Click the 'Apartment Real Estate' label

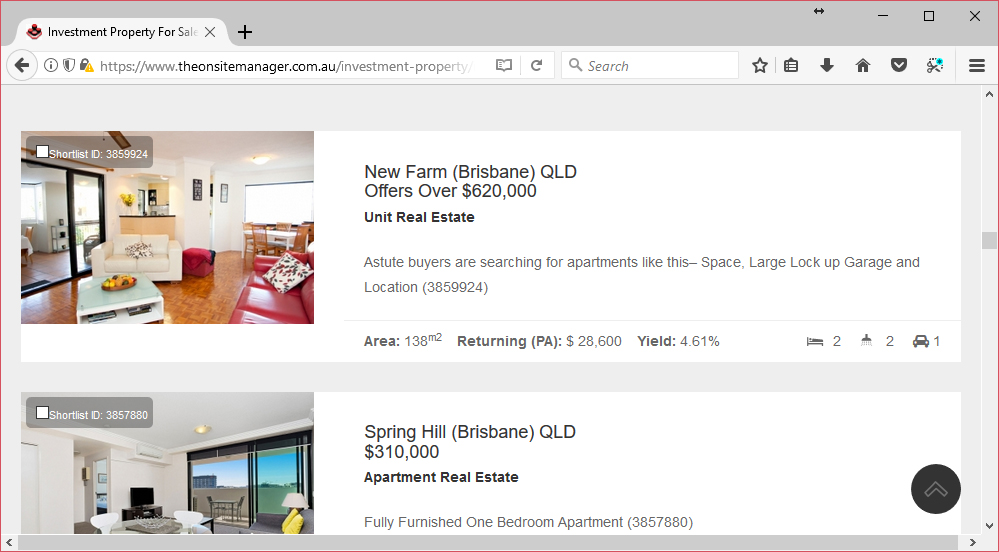tap(441, 477)
